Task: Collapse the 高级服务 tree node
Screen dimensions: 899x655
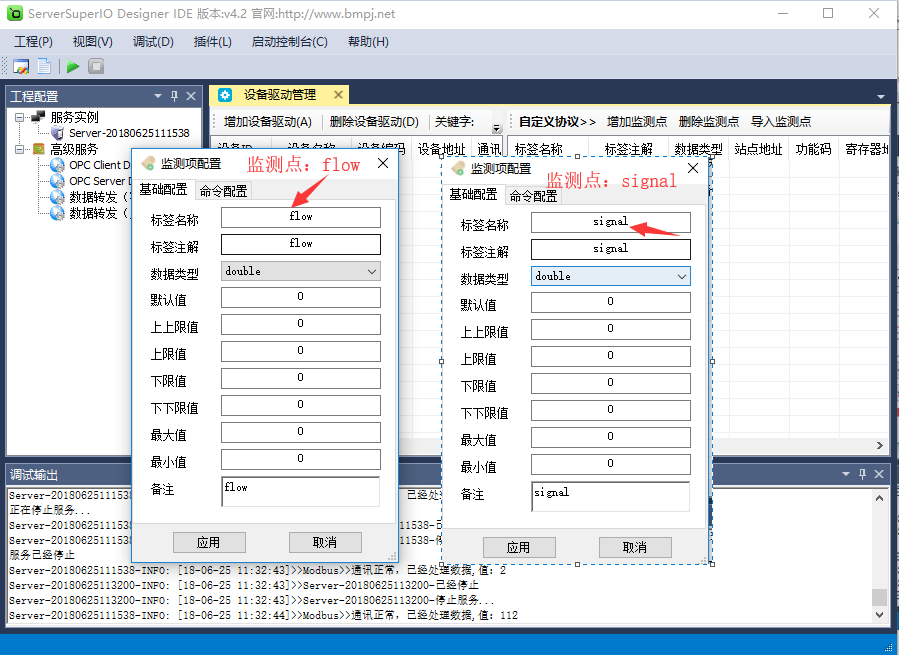Action: click(x=19, y=149)
